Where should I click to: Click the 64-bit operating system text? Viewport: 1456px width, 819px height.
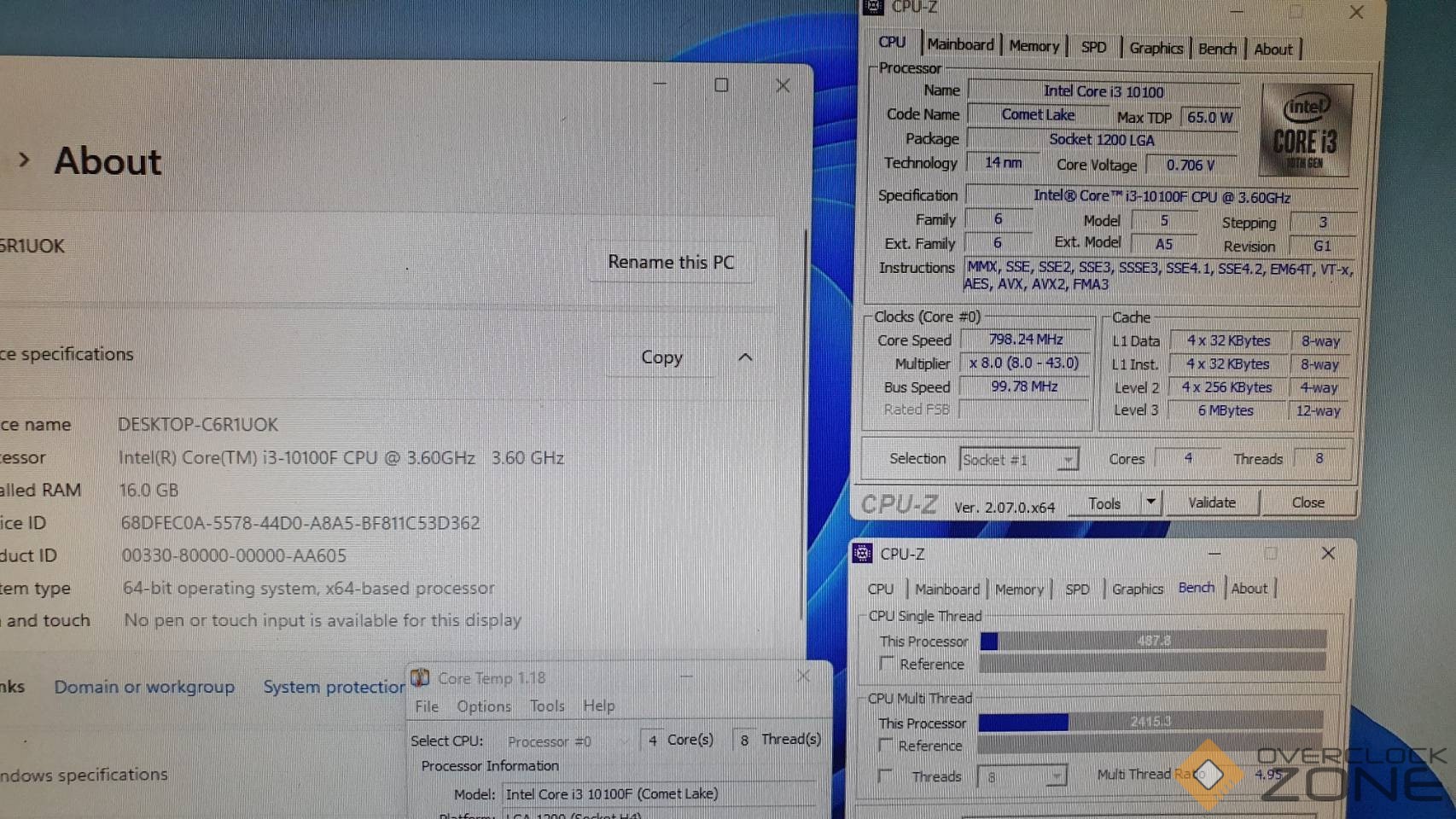click(308, 588)
